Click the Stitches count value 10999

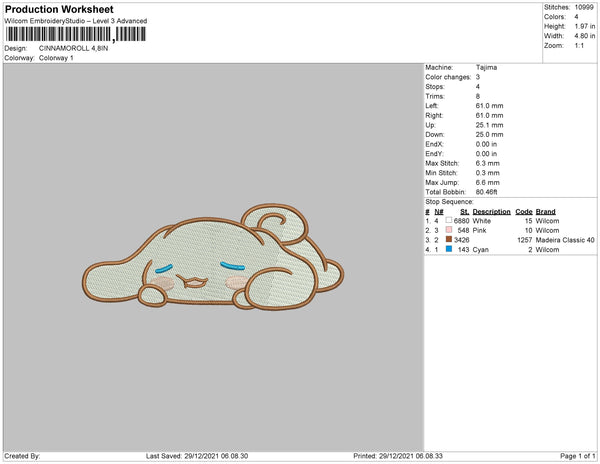584,7
